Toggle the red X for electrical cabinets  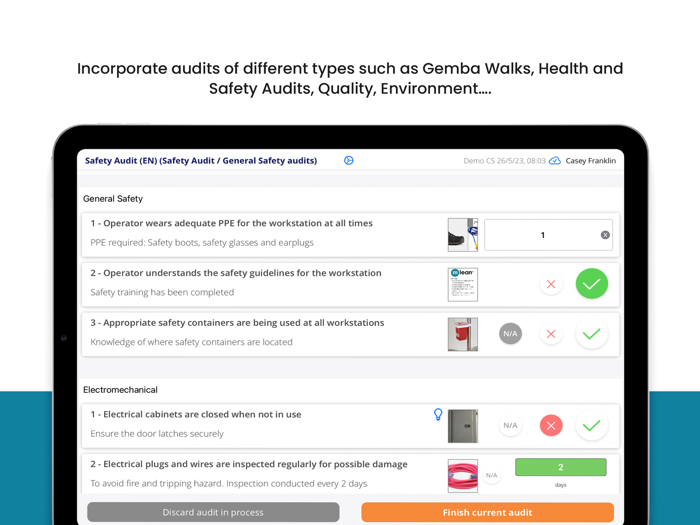click(x=551, y=425)
